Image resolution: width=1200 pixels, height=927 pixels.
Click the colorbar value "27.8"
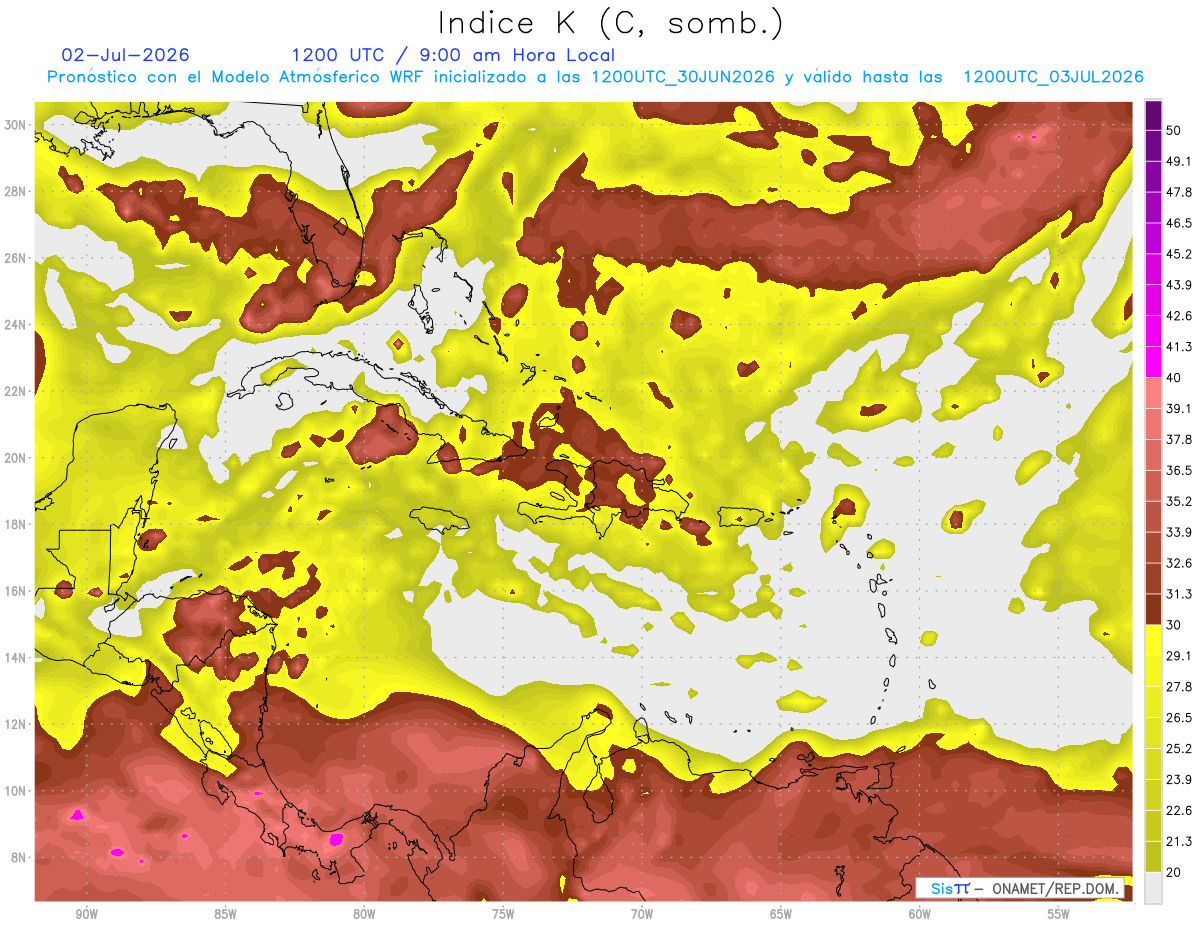point(1180,687)
